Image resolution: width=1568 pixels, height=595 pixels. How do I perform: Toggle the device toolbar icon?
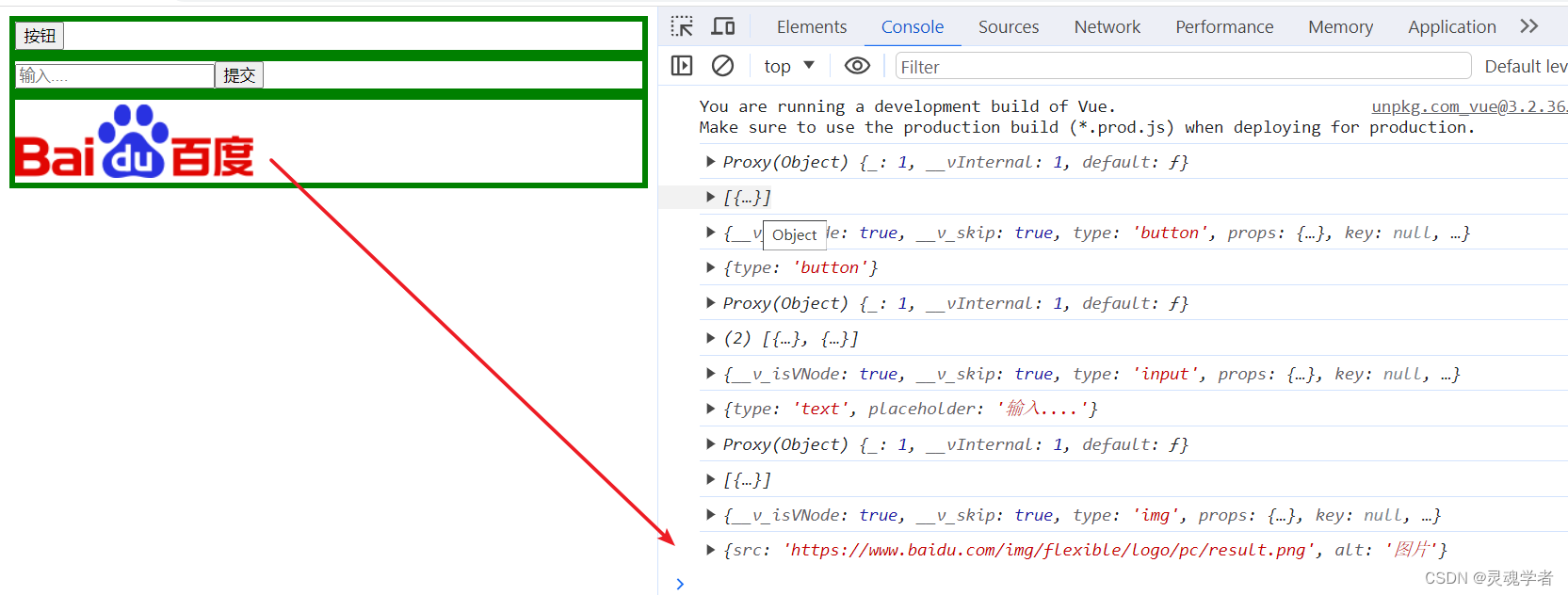point(723,26)
